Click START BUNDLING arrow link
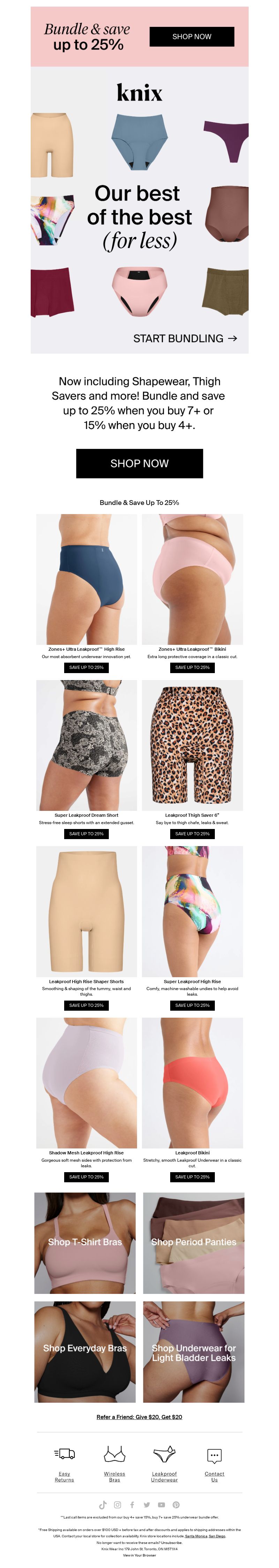The width and height of the screenshot is (279, 1568). tap(185, 338)
